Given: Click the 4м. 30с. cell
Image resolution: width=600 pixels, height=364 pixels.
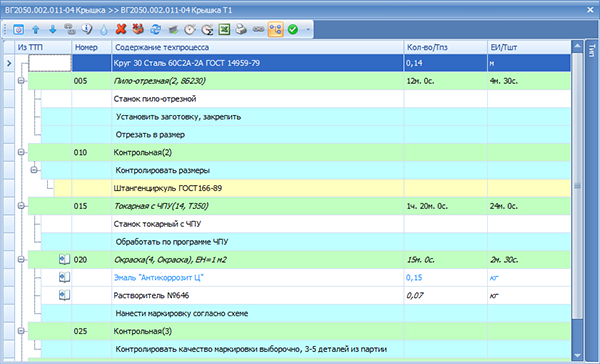Looking at the screenshot, I should click(x=529, y=81).
